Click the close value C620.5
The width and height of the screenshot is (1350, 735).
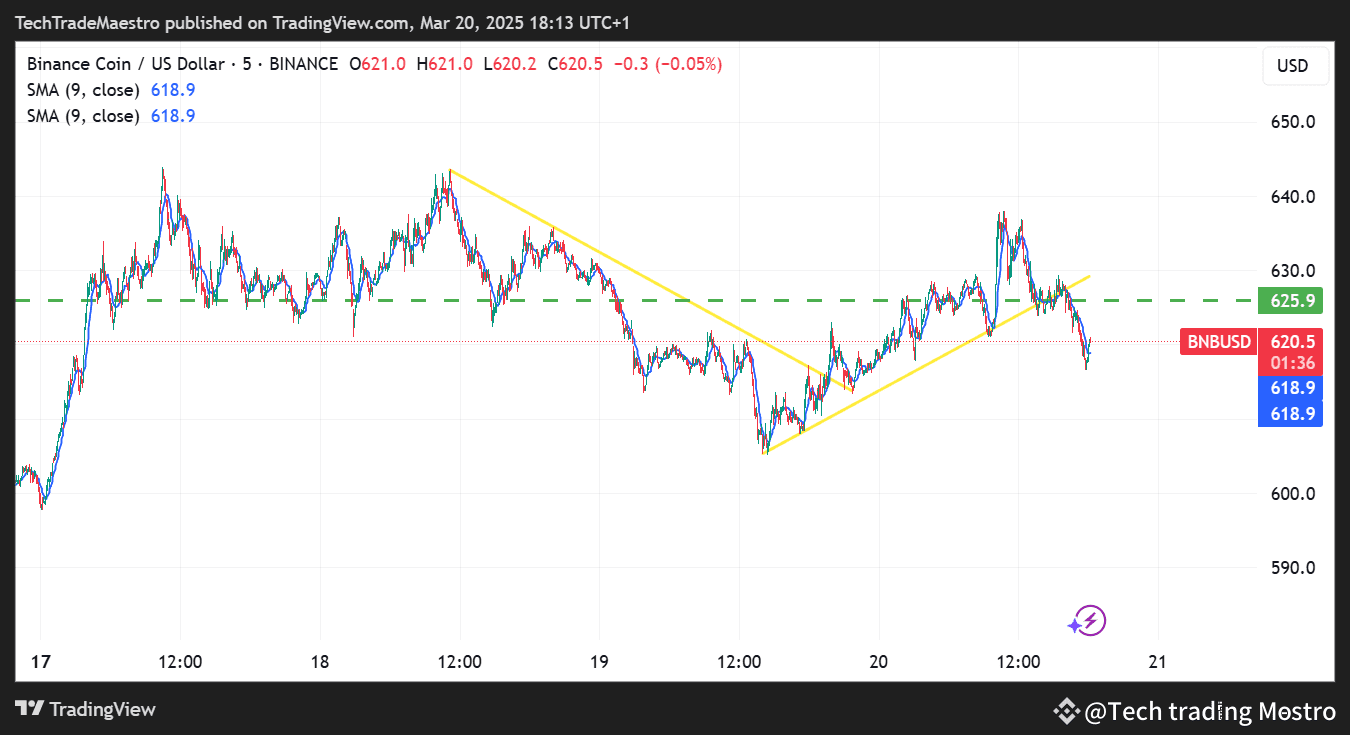click(575, 64)
